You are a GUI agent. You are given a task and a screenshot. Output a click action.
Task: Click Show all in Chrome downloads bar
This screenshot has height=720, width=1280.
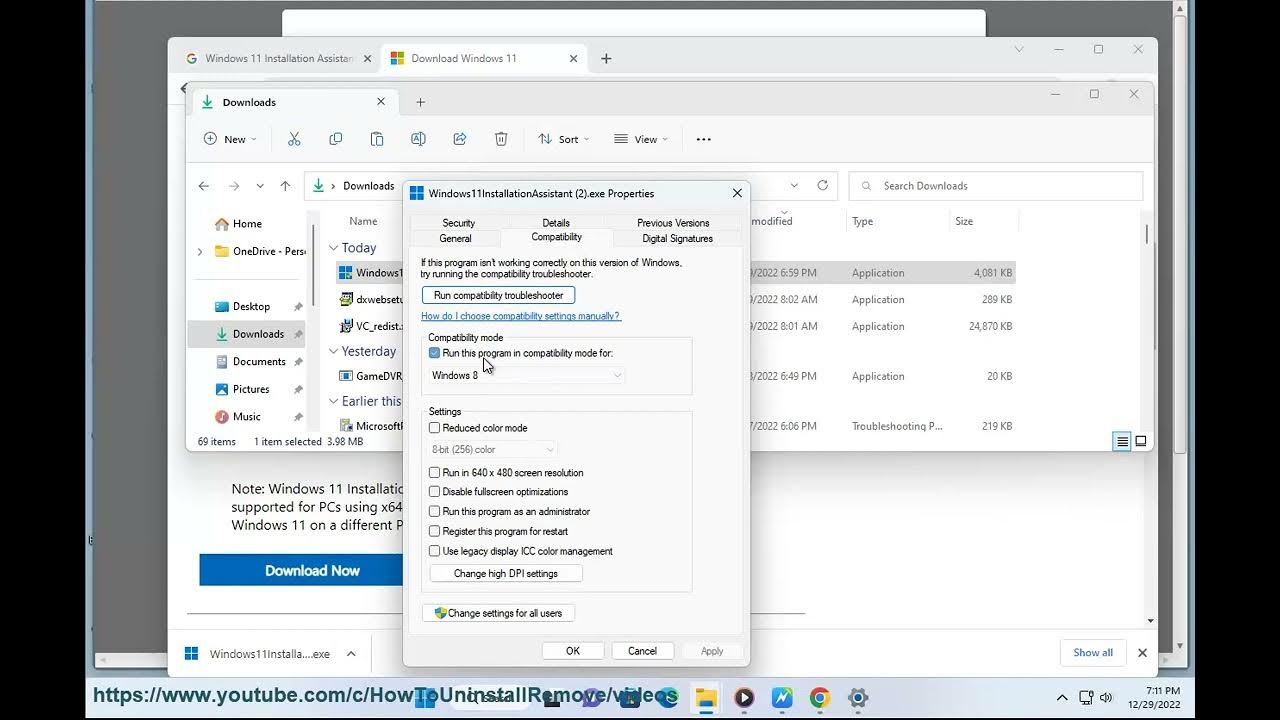tap(1093, 652)
